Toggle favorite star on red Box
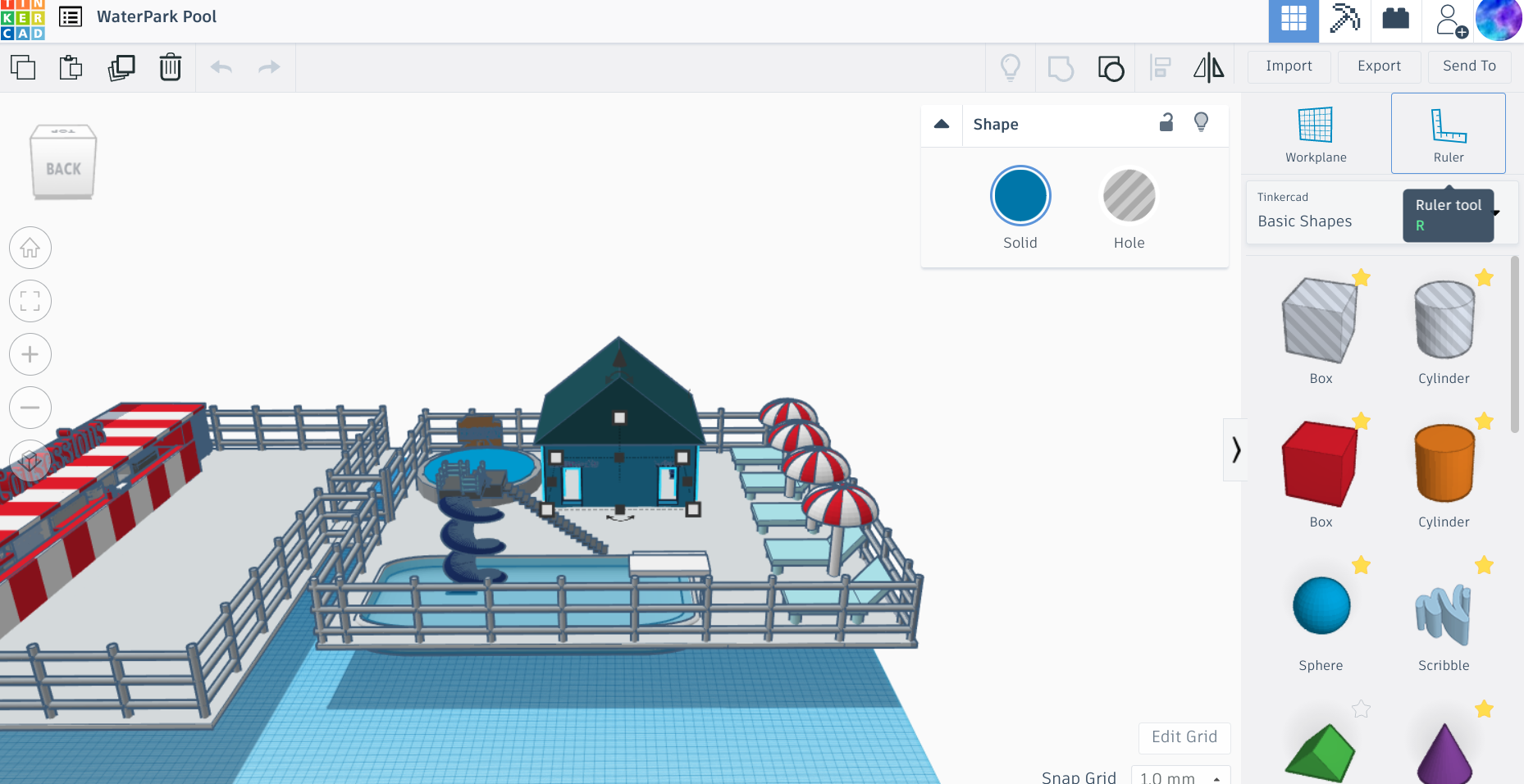This screenshot has width=1524, height=784. click(1361, 421)
